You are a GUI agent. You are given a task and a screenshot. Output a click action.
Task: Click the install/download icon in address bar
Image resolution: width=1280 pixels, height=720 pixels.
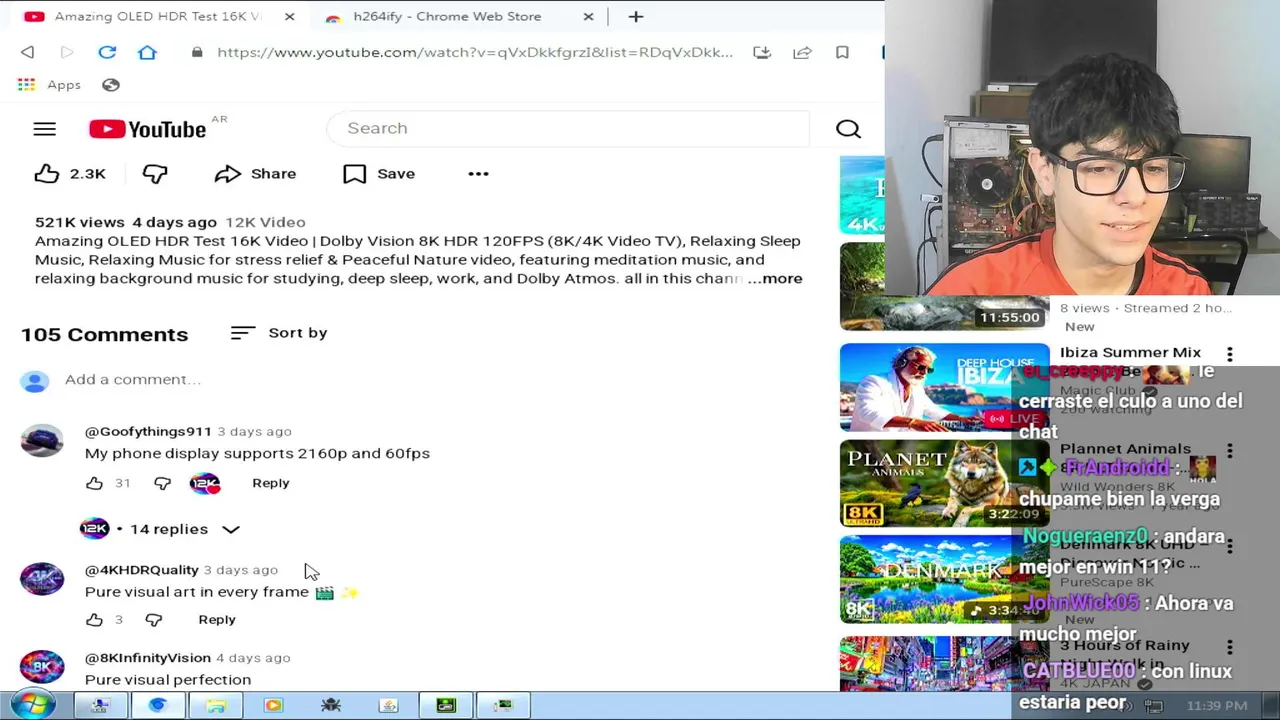762,52
